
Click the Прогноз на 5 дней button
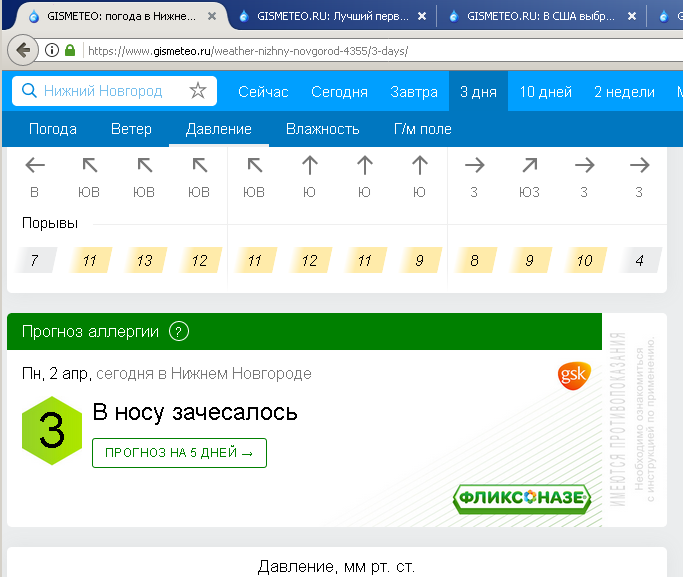pos(179,453)
